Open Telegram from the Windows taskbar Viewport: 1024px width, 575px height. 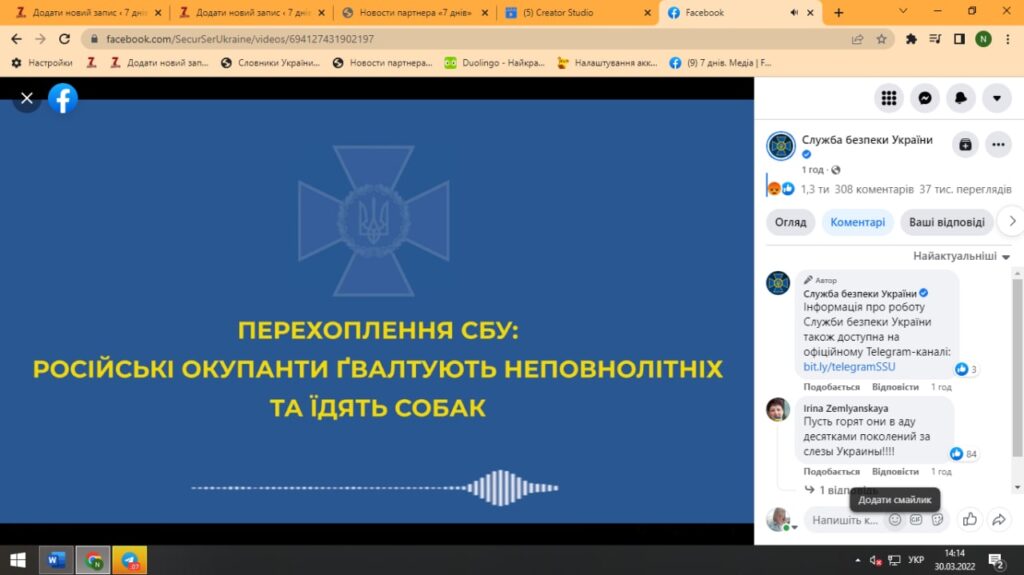pos(129,560)
